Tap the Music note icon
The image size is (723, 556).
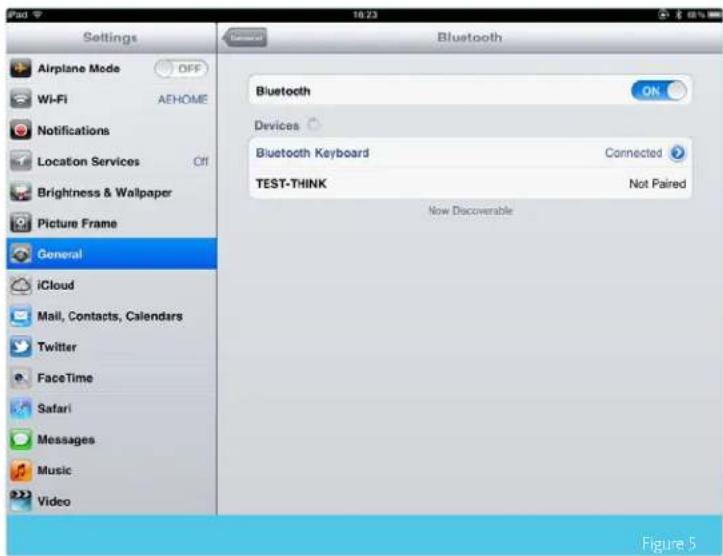(x=21, y=470)
